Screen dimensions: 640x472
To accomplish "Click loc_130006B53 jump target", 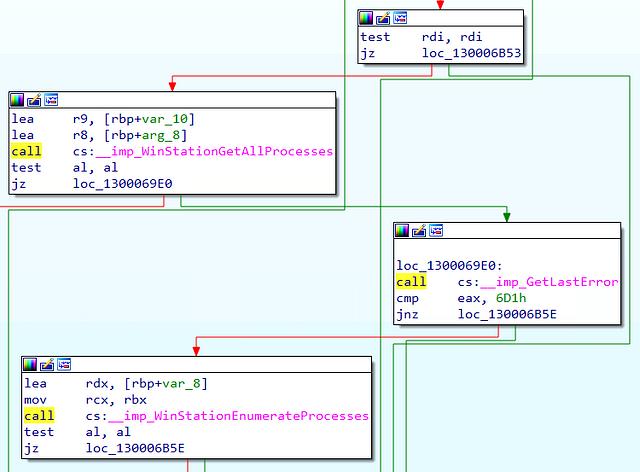I will tap(471, 53).
